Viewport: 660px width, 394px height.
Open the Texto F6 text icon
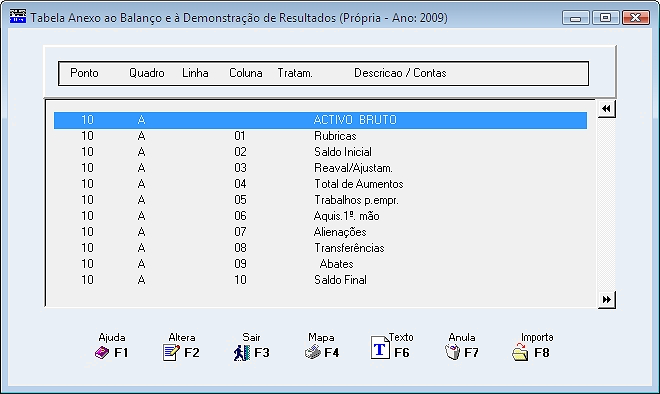pos(380,347)
